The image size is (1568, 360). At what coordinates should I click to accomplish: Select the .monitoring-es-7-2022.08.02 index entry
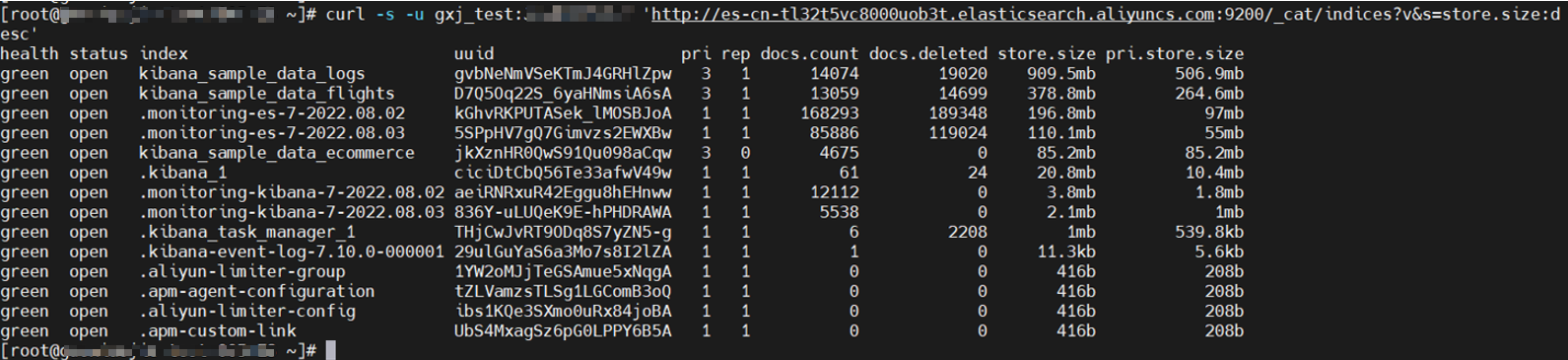point(272,113)
